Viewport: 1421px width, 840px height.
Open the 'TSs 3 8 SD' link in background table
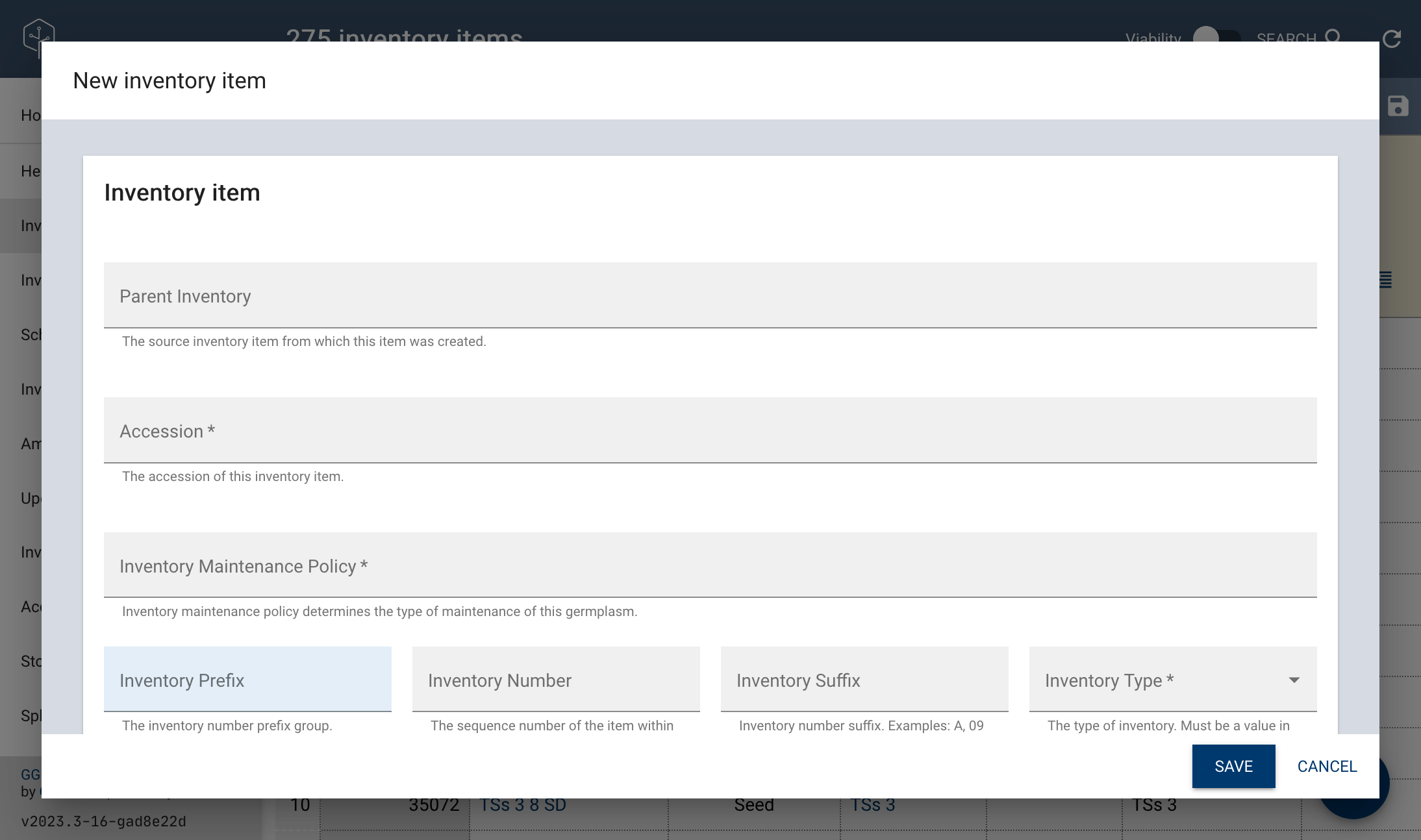coord(523,806)
